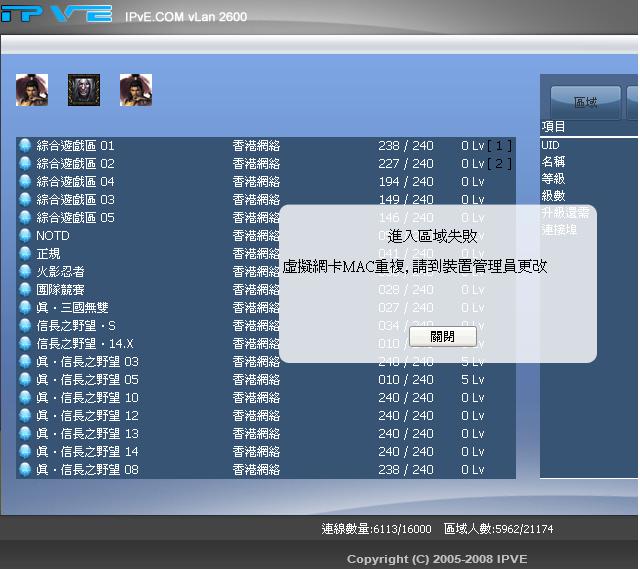Select the first warrior avatar thumbnail
640x569 pixels.
(x=32, y=90)
